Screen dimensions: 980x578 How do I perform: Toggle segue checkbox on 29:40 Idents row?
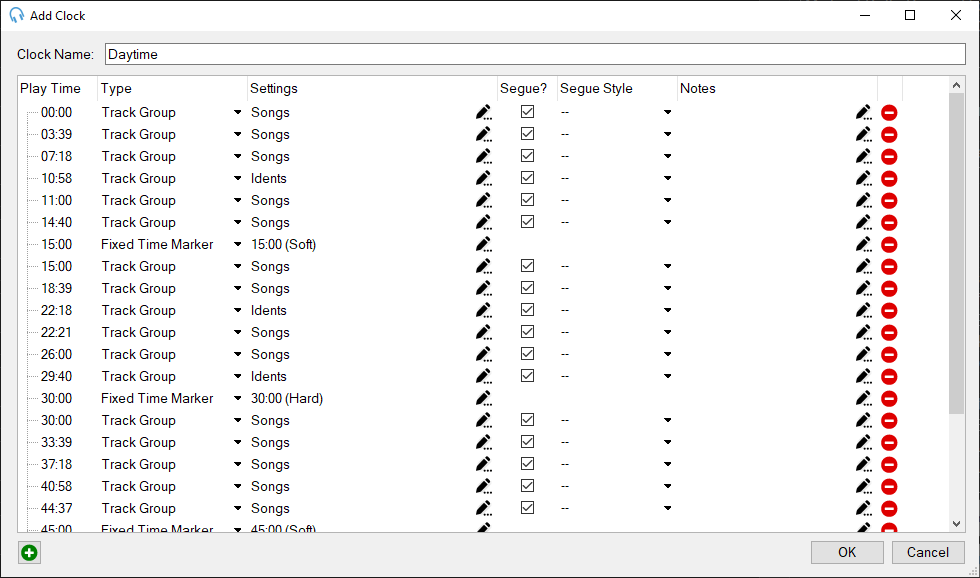point(527,376)
